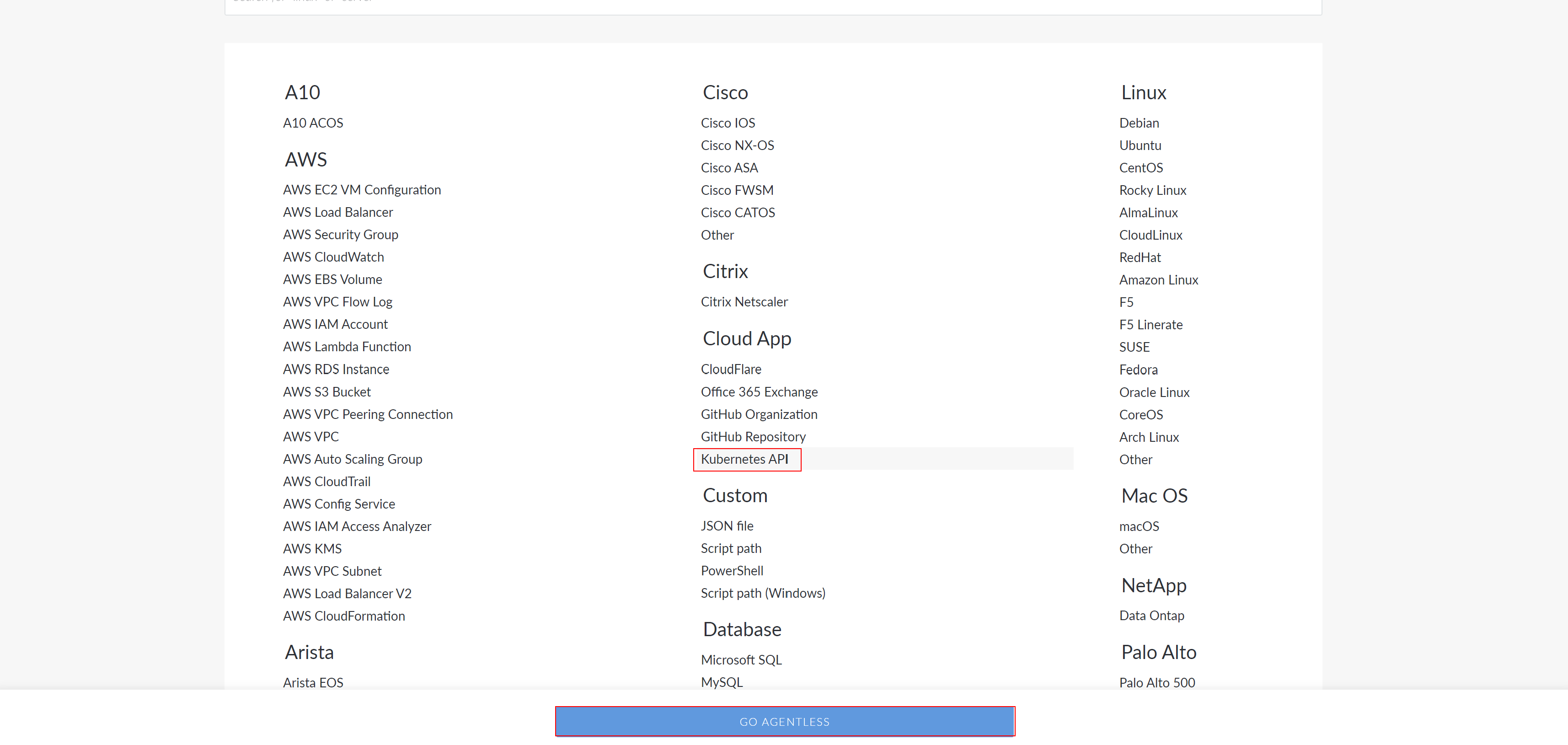Choose Other under Mac OS

click(1135, 549)
